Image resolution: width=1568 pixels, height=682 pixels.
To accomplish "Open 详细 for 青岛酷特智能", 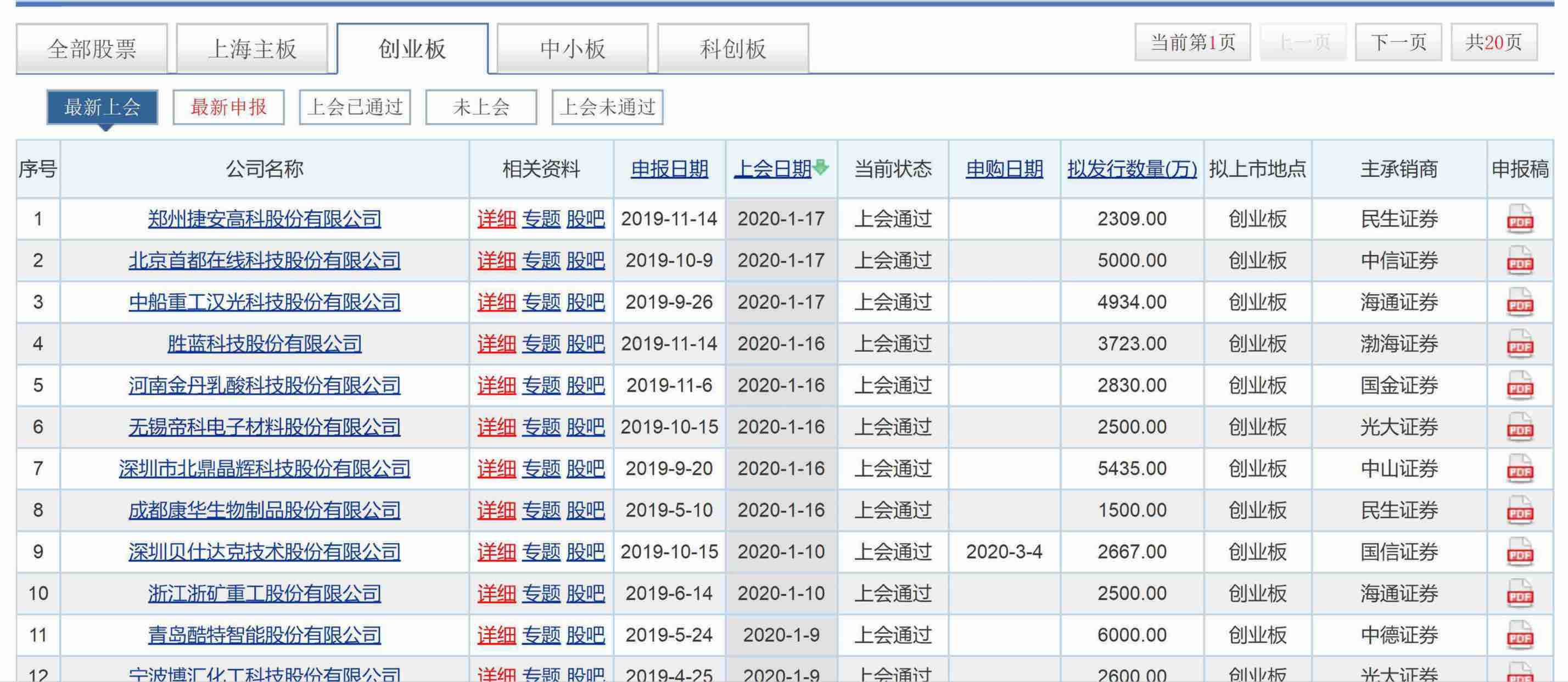I will (x=496, y=635).
